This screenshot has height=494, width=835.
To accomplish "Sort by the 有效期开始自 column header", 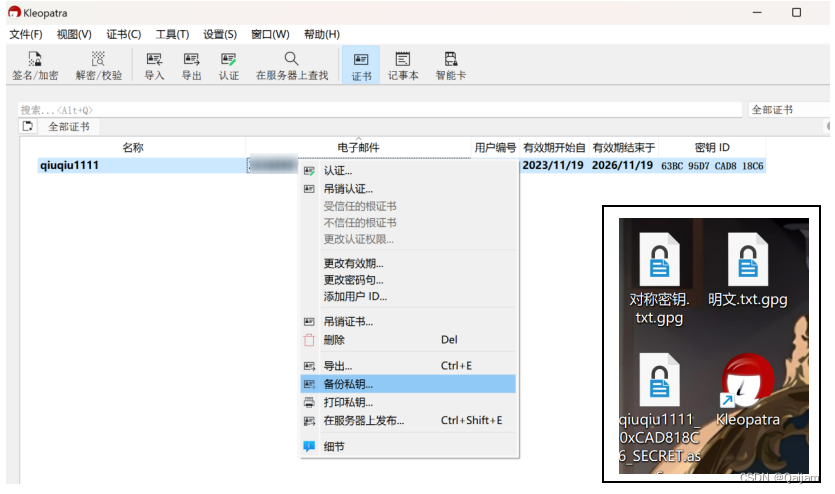I will point(554,147).
